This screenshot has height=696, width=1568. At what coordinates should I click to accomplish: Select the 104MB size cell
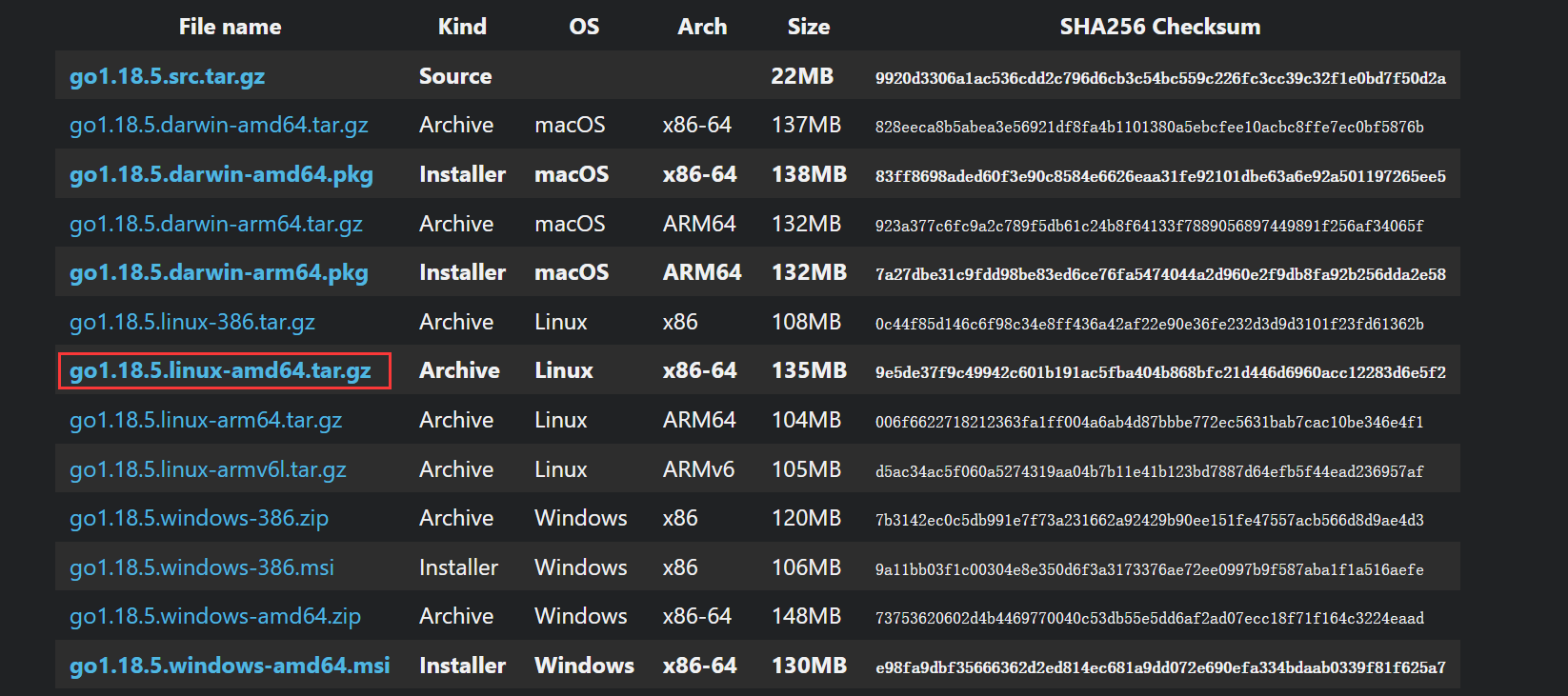[x=806, y=420]
